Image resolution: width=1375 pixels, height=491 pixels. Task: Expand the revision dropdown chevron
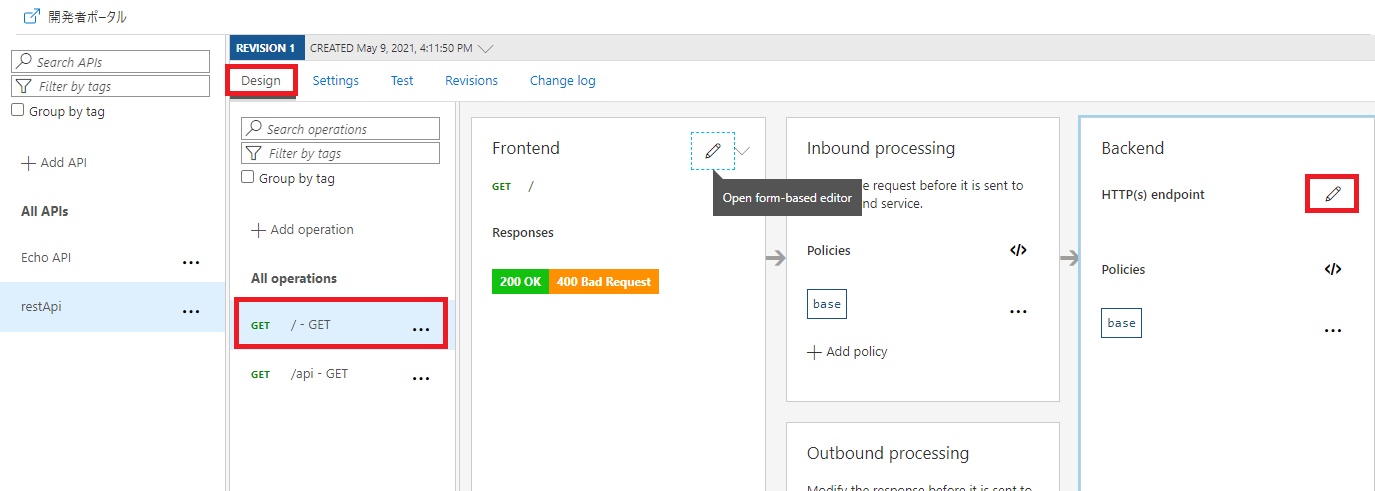pos(486,48)
